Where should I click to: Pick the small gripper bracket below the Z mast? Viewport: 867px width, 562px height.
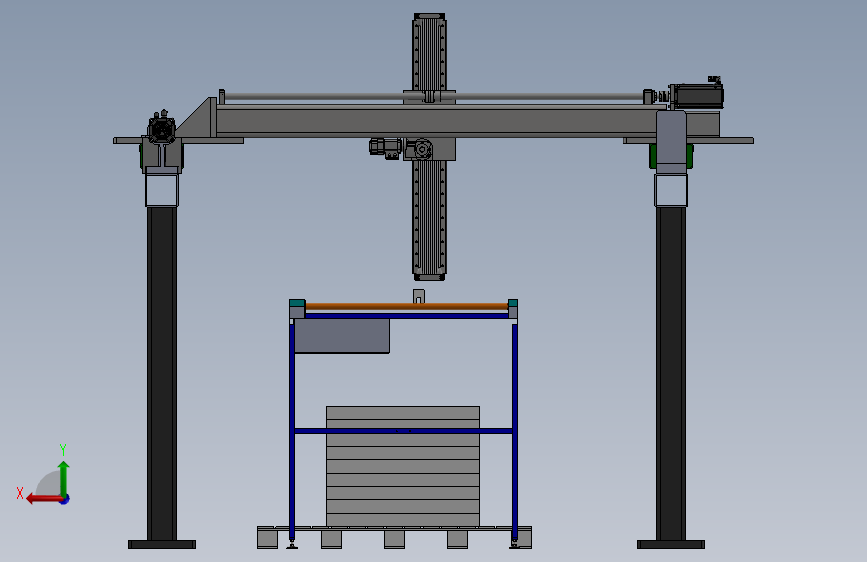point(419,296)
